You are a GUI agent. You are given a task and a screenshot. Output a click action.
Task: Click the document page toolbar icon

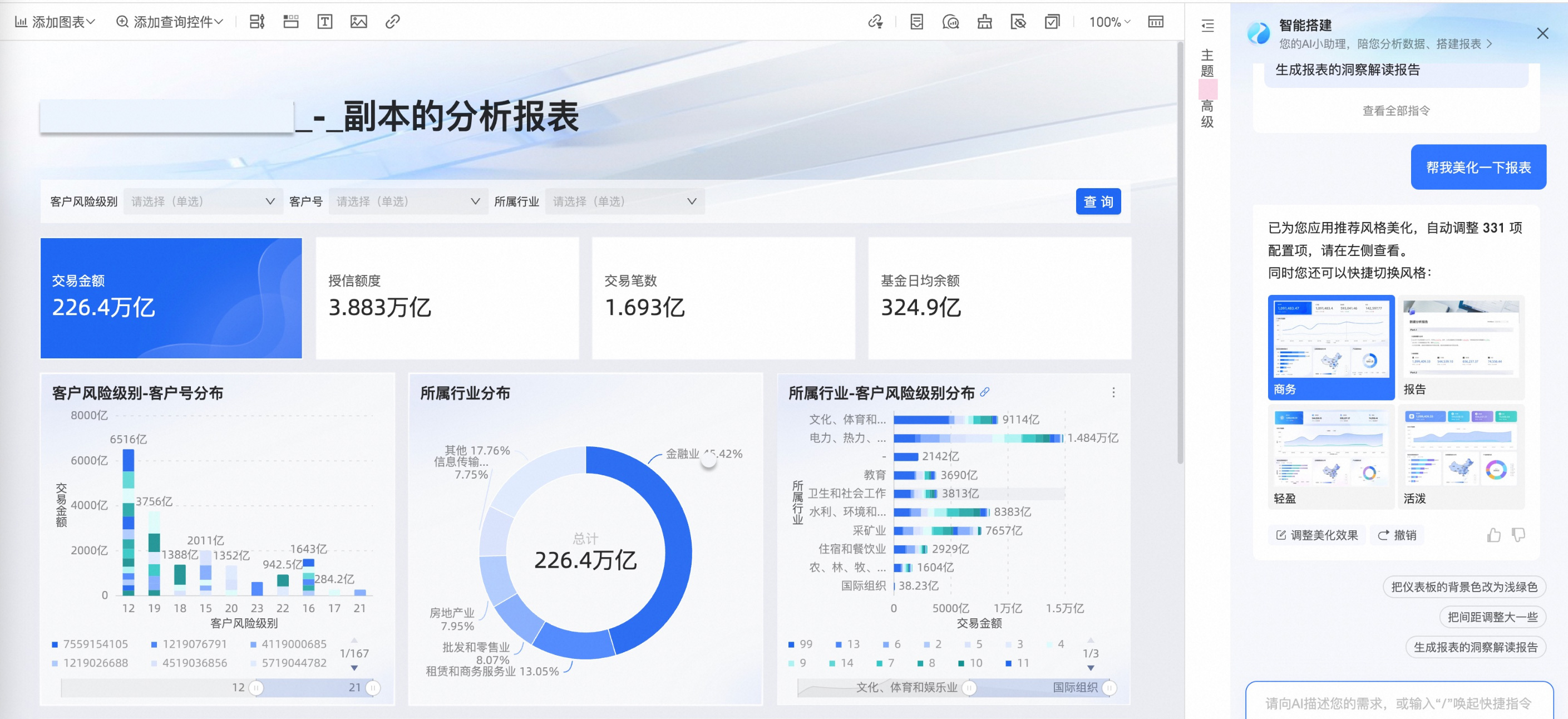tap(916, 22)
